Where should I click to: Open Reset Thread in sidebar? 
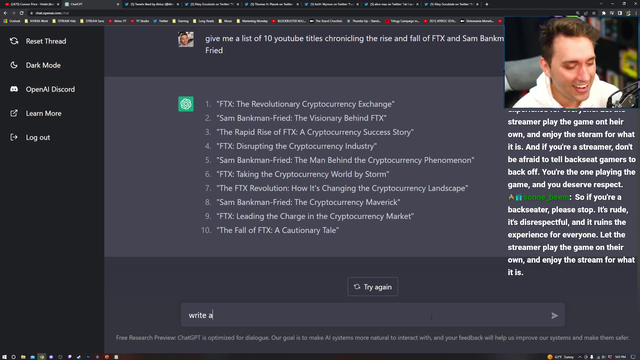click(46, 41)
